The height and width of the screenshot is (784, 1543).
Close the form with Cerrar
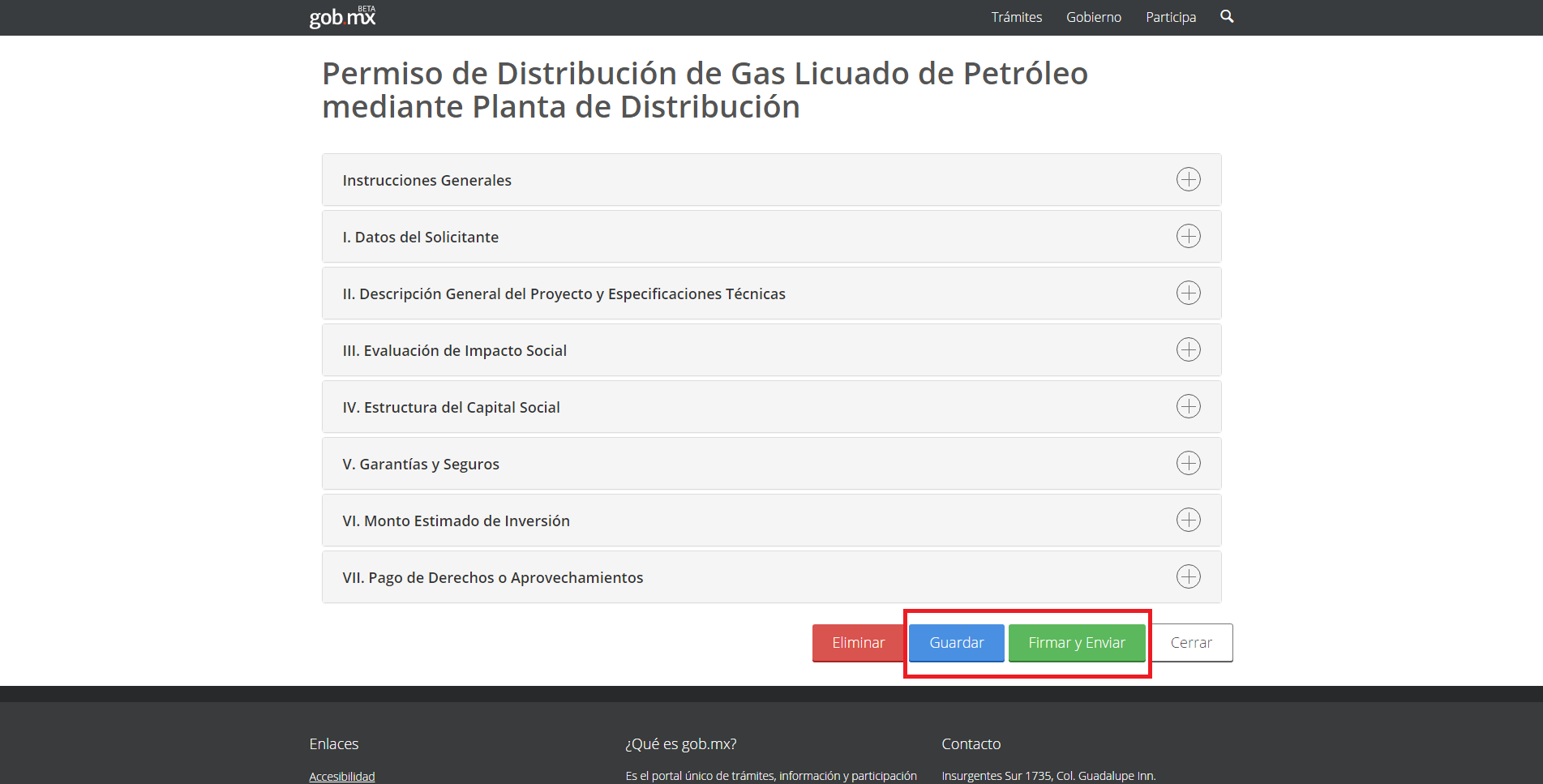[1191, 643]
